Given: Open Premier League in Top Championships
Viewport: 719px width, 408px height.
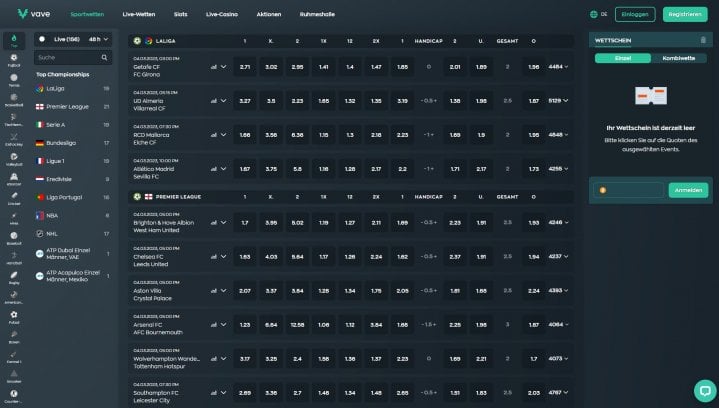Looking at the screenshot, I should 72,106.
